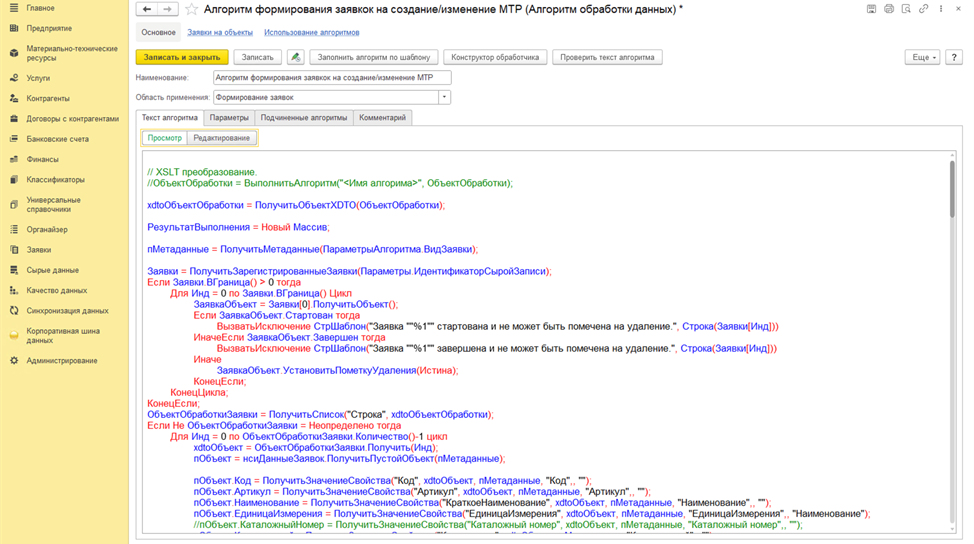The image size is (974, 544).
Task: Select the Подчиненные алгоритмы tab
Action: [304, 118]
